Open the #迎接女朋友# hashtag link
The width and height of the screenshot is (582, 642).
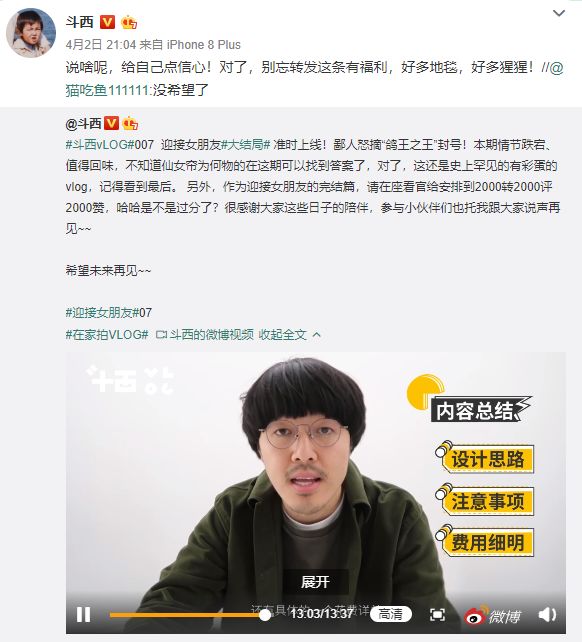tap(102, 313)
